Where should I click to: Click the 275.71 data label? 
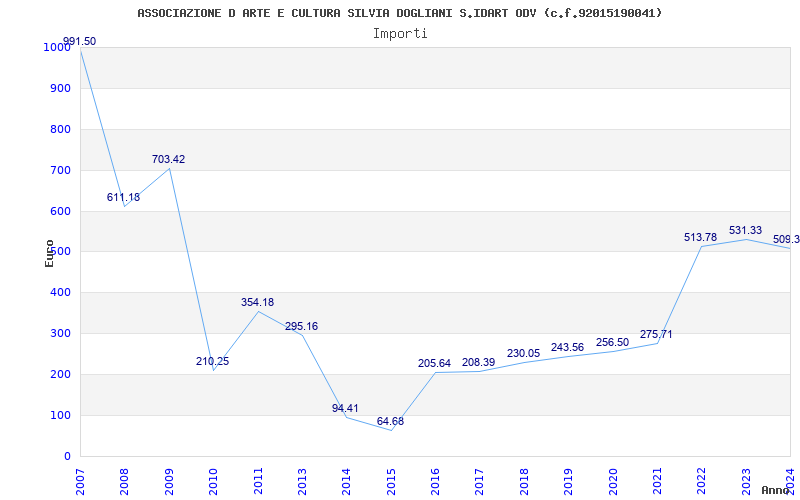[x=656, y=335]
